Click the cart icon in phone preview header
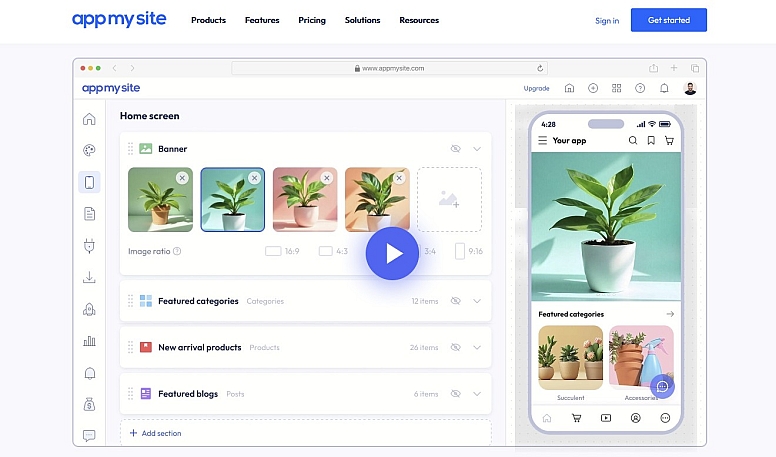Viewport: 776px width, 457px height. coord(669,141)
